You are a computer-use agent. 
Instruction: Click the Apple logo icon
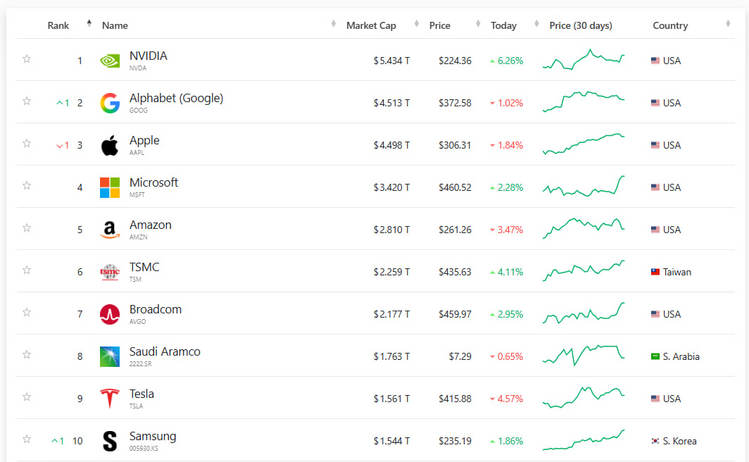[x=110, y=145]
